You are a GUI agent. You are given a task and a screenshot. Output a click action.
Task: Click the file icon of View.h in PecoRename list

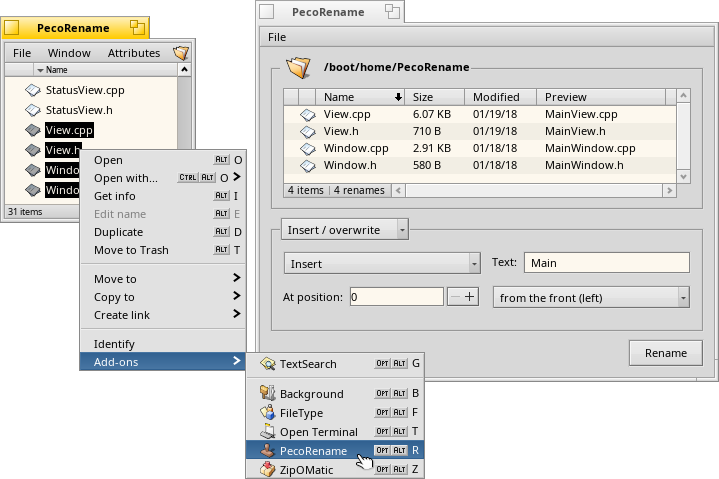tap(308, 132)
